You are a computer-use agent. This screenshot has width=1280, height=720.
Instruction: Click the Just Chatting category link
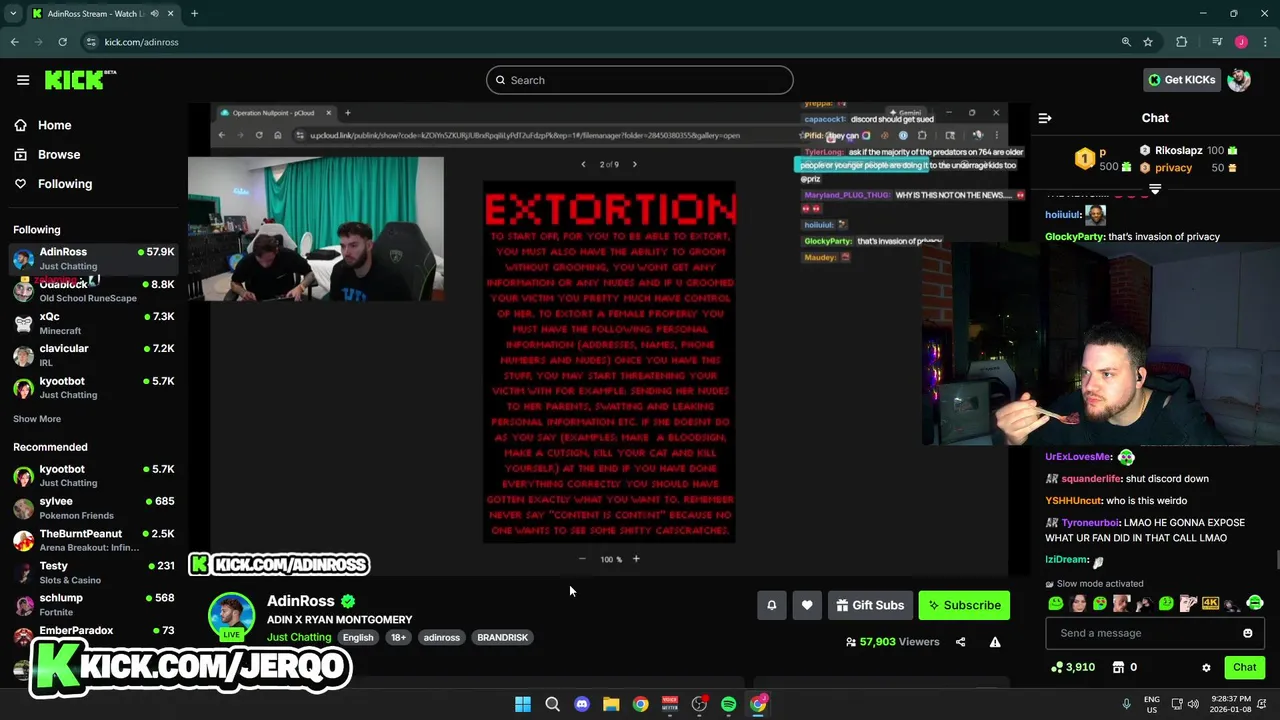299,637
